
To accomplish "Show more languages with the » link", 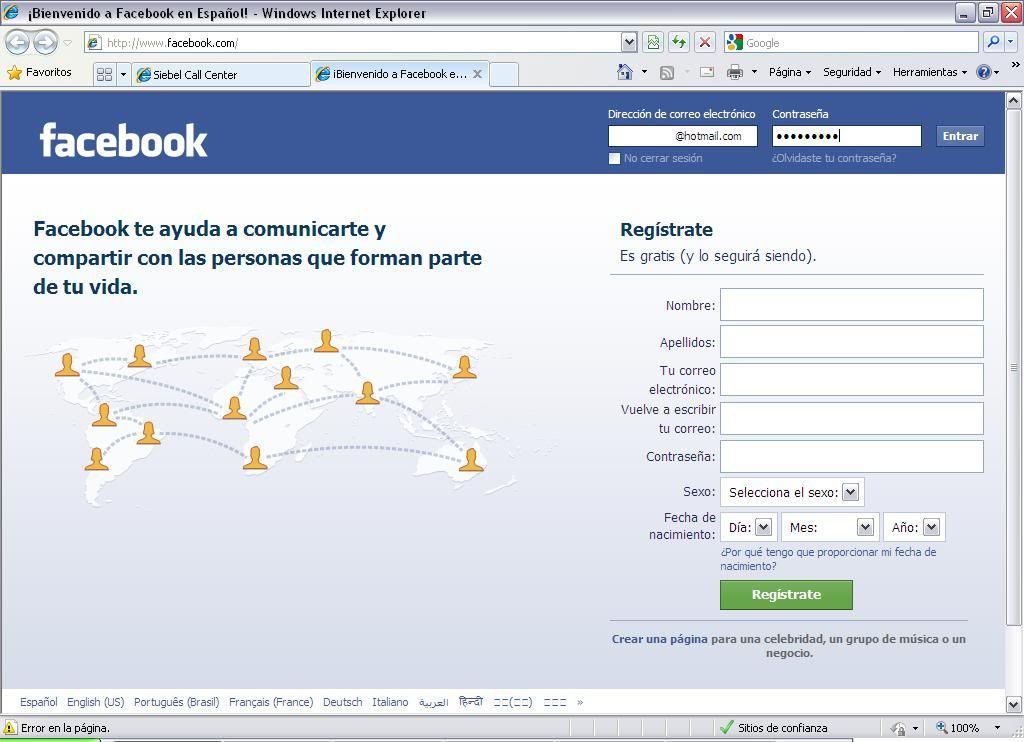I will 580,703.
